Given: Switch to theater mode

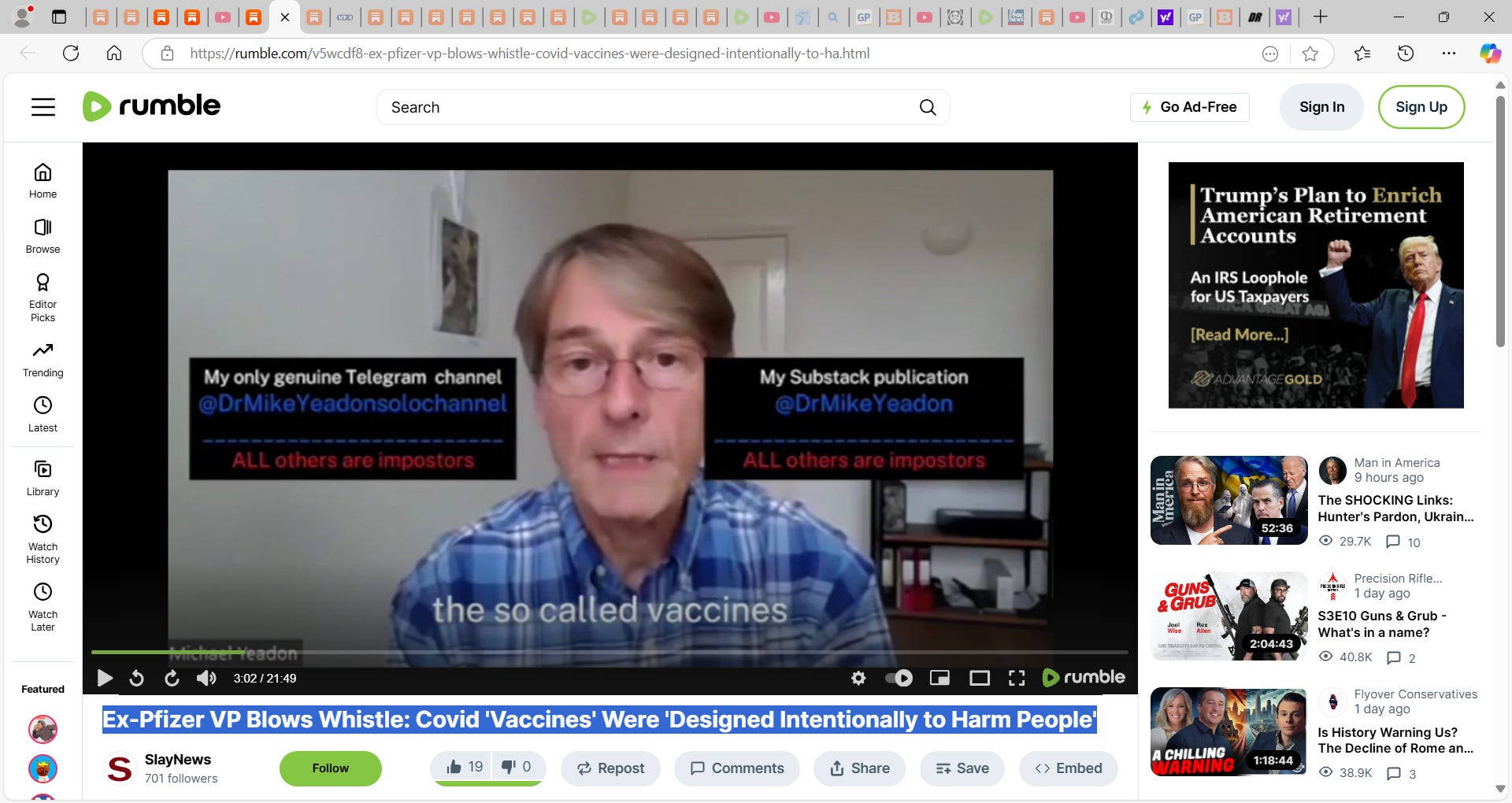Looking at the screenshot, I should coord(980,678).
